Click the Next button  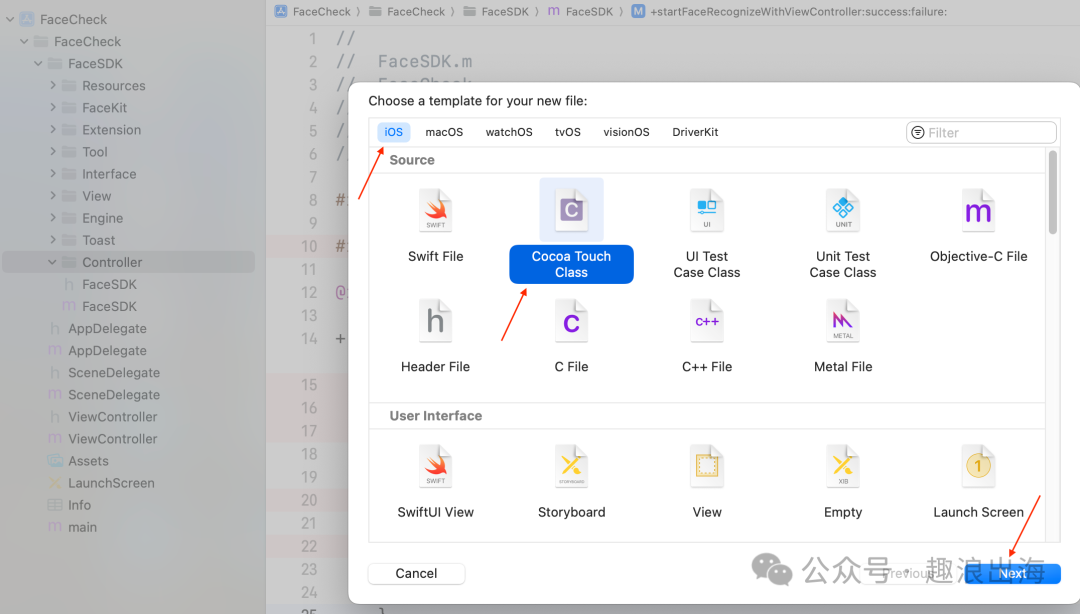1012,573
